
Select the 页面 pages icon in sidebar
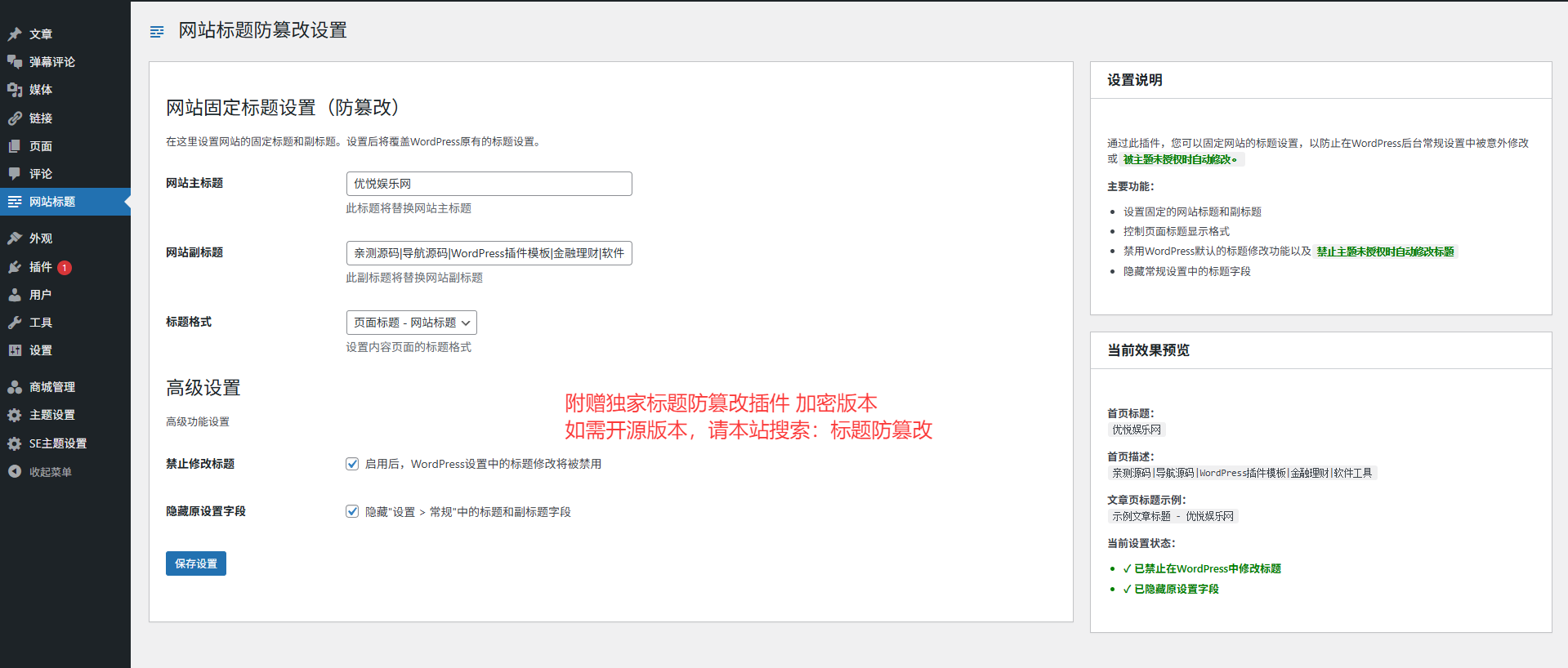coord(15,146)
